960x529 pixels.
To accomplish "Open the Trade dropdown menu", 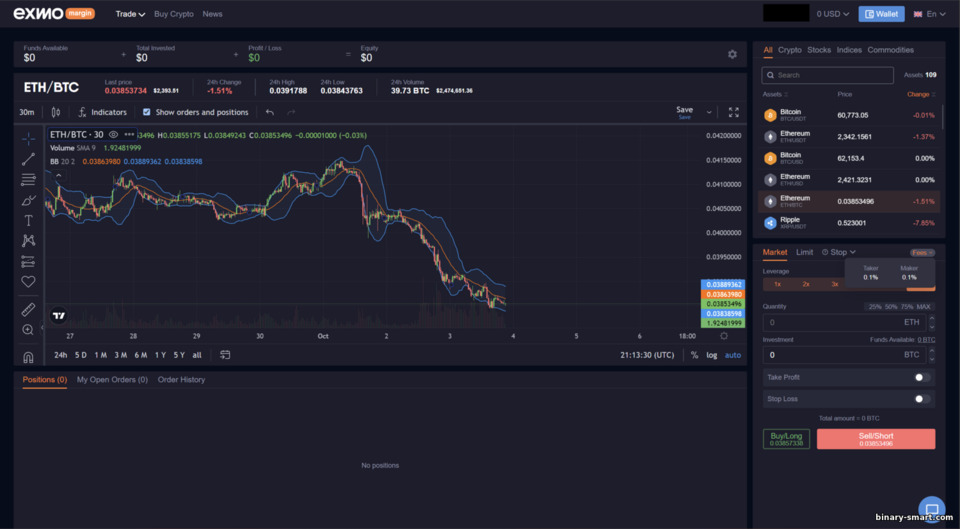I will tap(130, 13).
